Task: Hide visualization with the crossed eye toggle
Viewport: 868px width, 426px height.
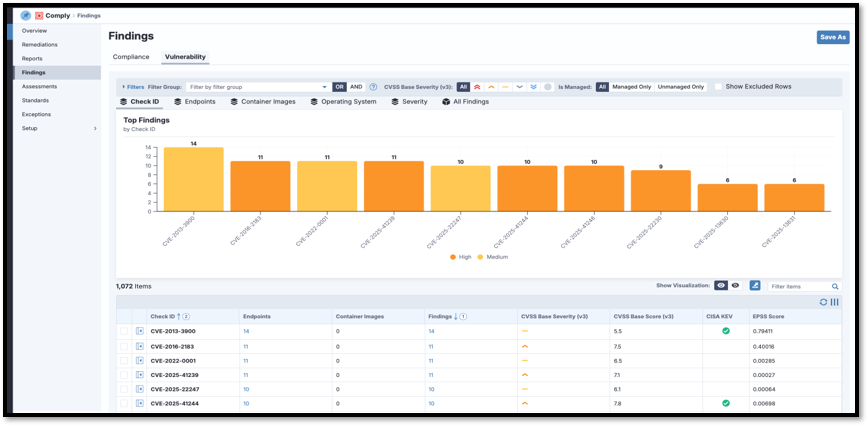Action: click(735, 286)
